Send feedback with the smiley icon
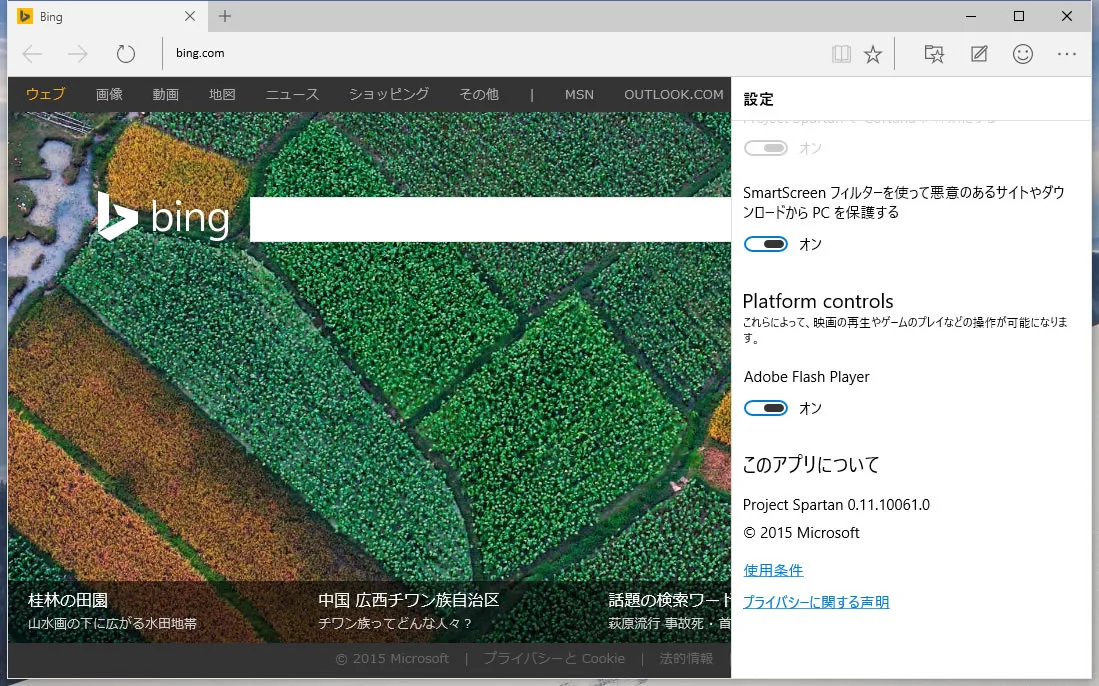Image resolution: width=1099 pixels, height=686 pixels. 1023,54
